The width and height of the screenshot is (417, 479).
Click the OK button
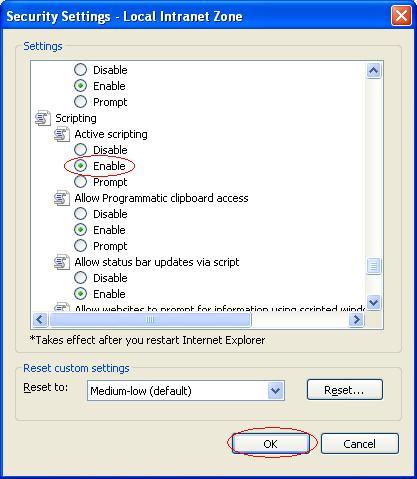(x=270, y=444)
